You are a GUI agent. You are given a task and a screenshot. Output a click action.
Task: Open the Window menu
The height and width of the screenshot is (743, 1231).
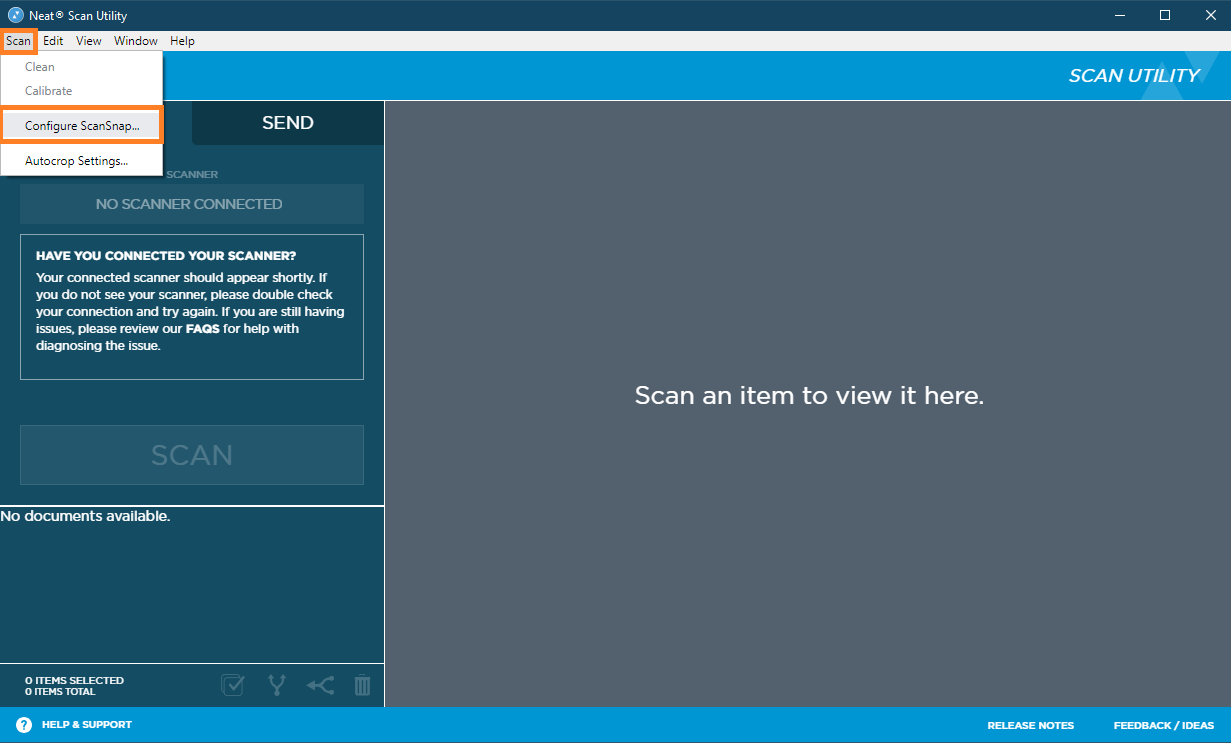[135, 41]
